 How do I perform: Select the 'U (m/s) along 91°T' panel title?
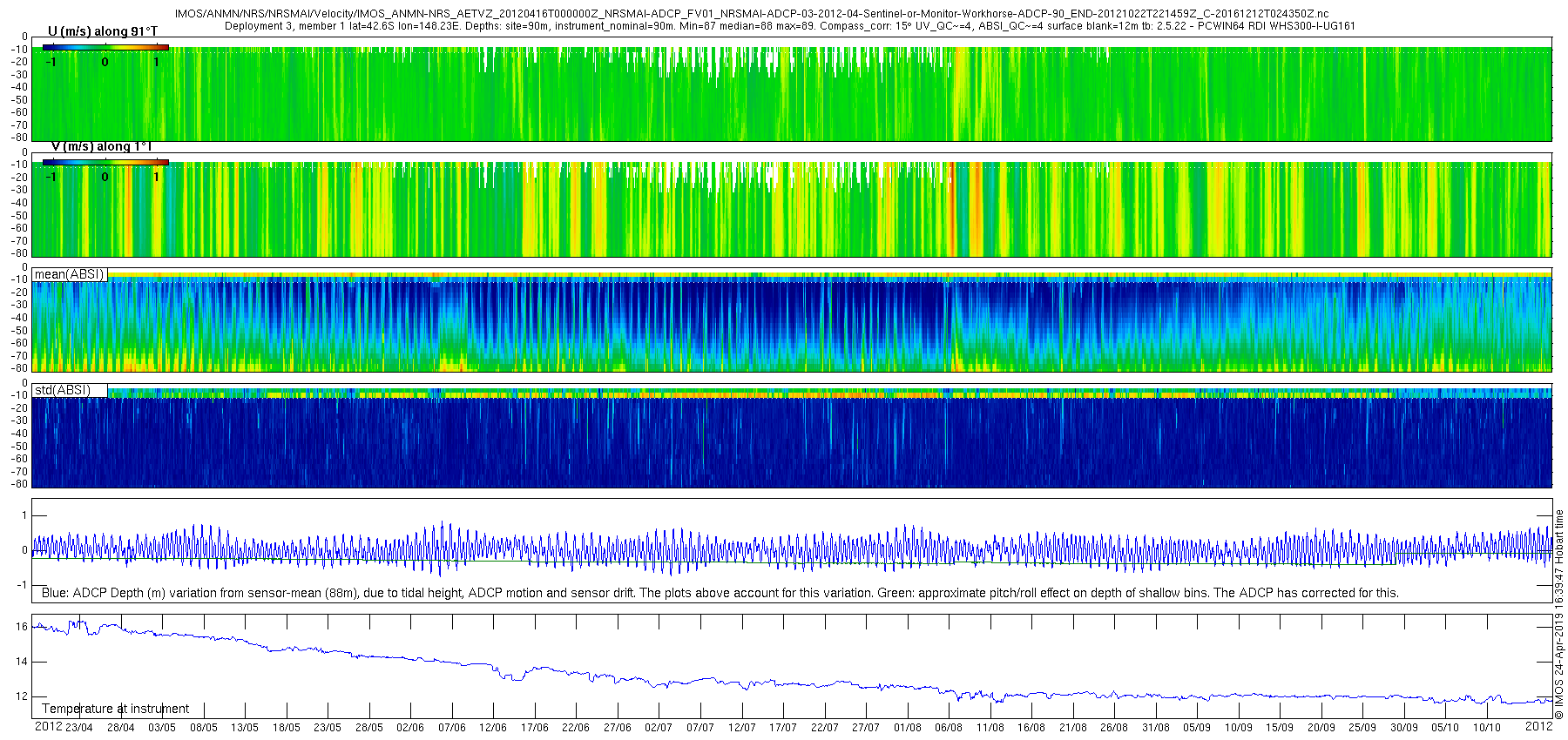103,31
